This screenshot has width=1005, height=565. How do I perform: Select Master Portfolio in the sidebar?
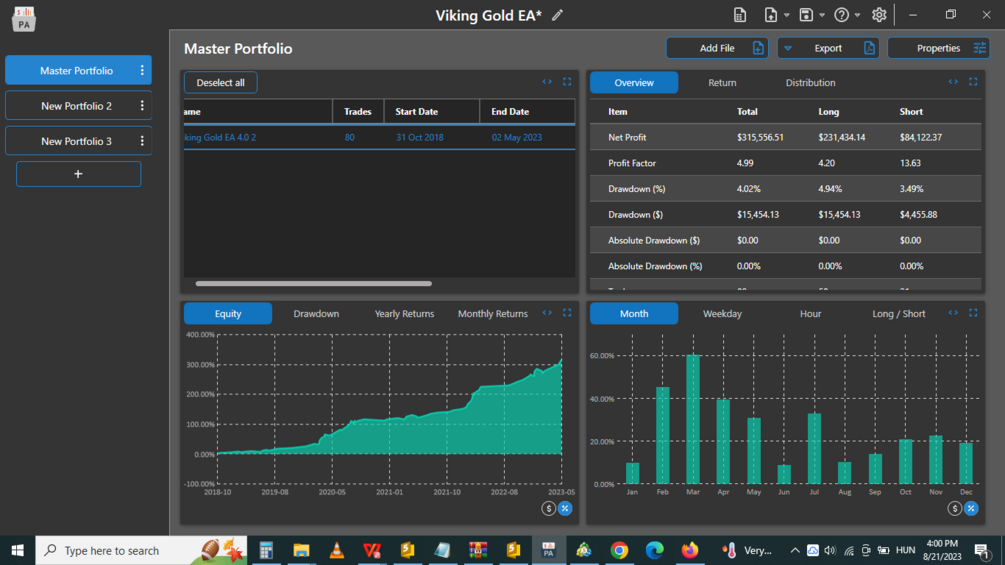(x=76, y=70)
